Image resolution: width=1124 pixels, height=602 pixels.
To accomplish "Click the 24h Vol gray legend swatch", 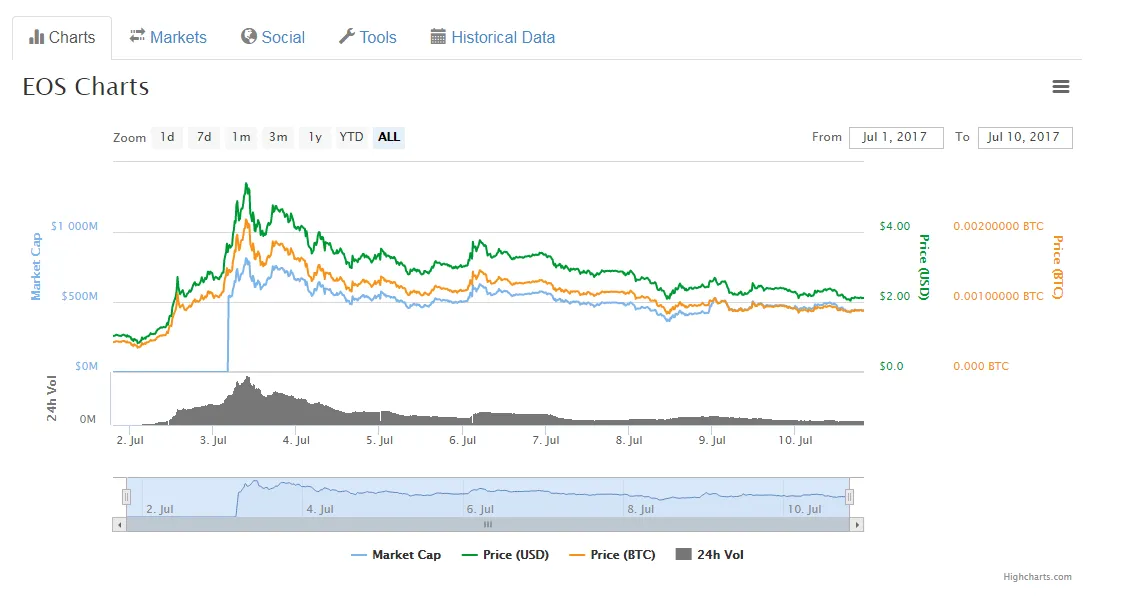I will click(x=683, y=554).
